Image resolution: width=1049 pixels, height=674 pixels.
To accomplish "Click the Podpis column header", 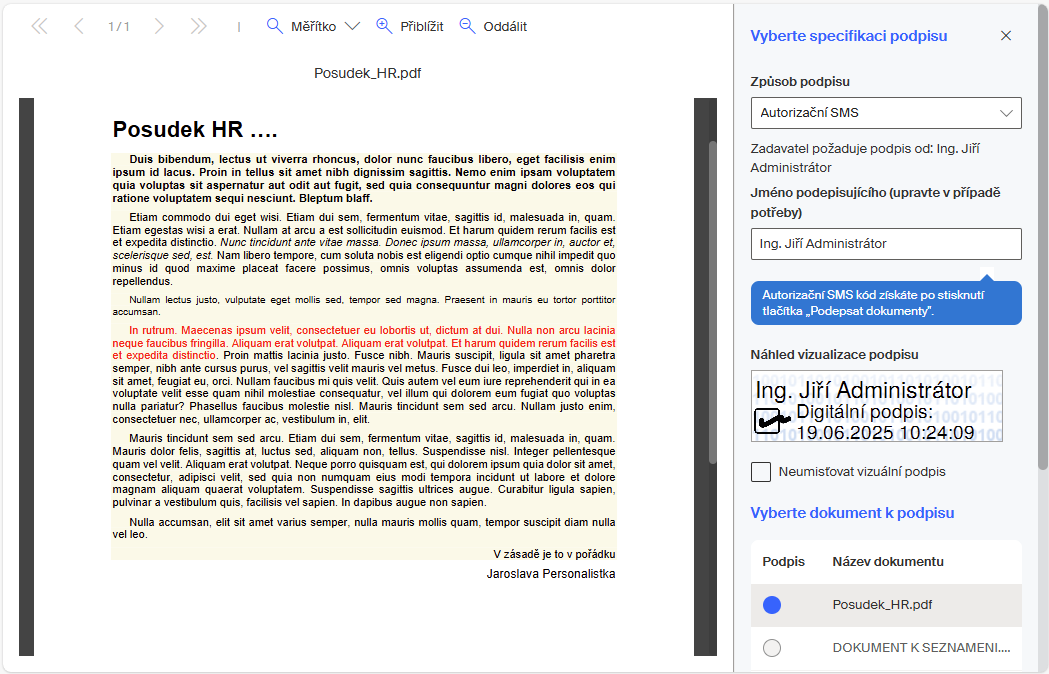I will click(x=783, y=562).
